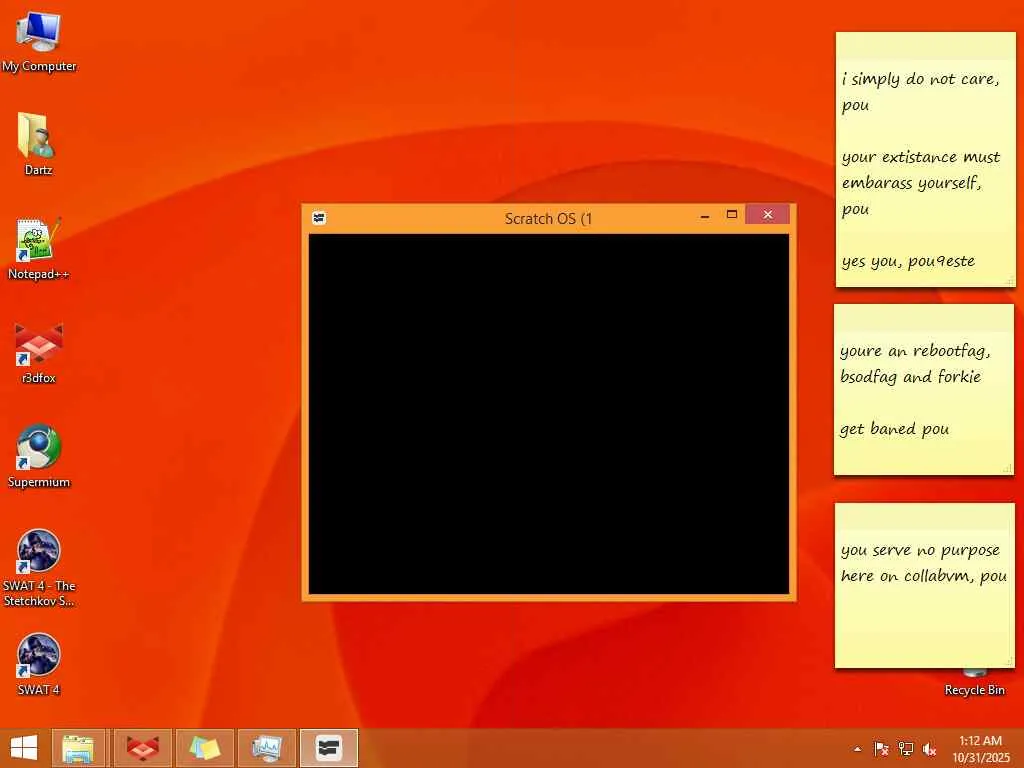The height and width of the screenshot is (768, 1024).
Task: Select the Notepad++ desktop shortcut
Action: pyautogui.click(x=38, y=249)
